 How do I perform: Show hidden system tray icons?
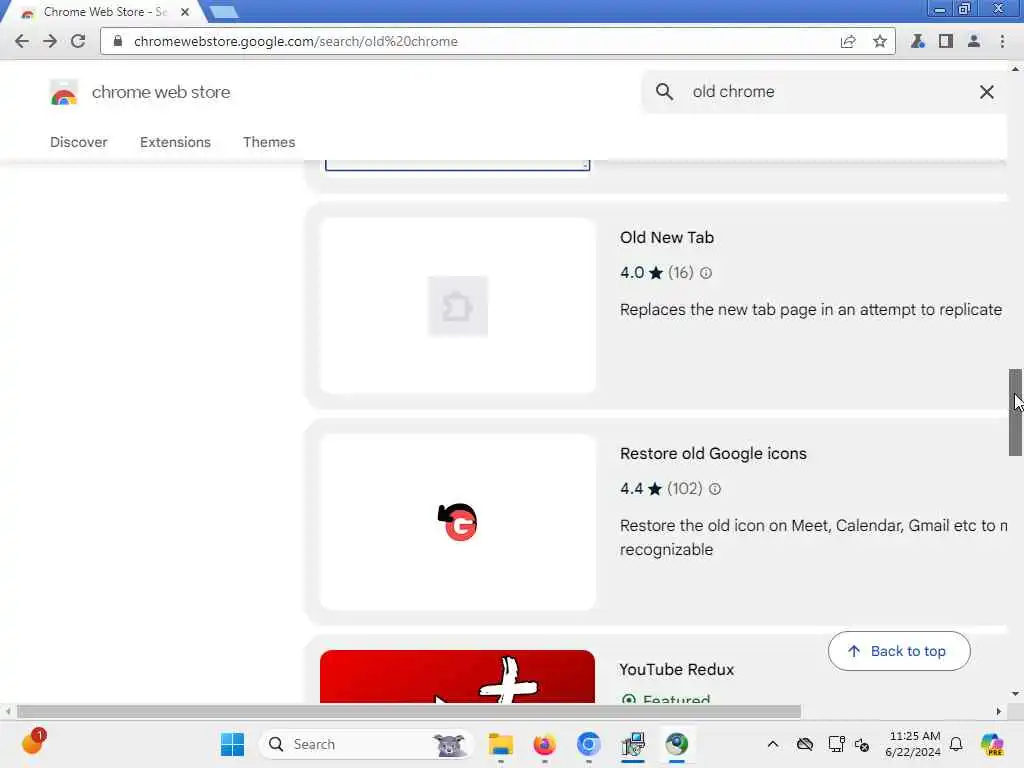[773, 744]
